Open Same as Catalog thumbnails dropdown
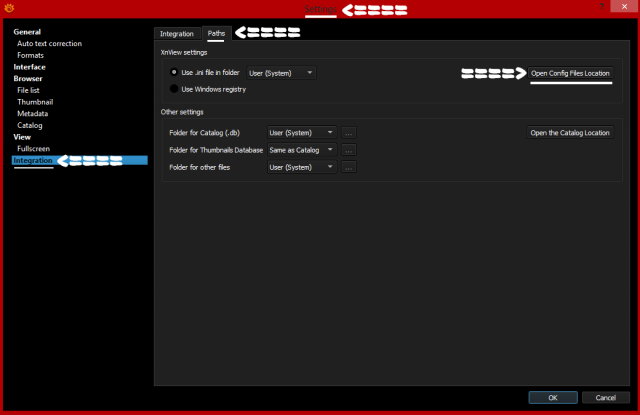640x415 pixels. pos(302,150)
